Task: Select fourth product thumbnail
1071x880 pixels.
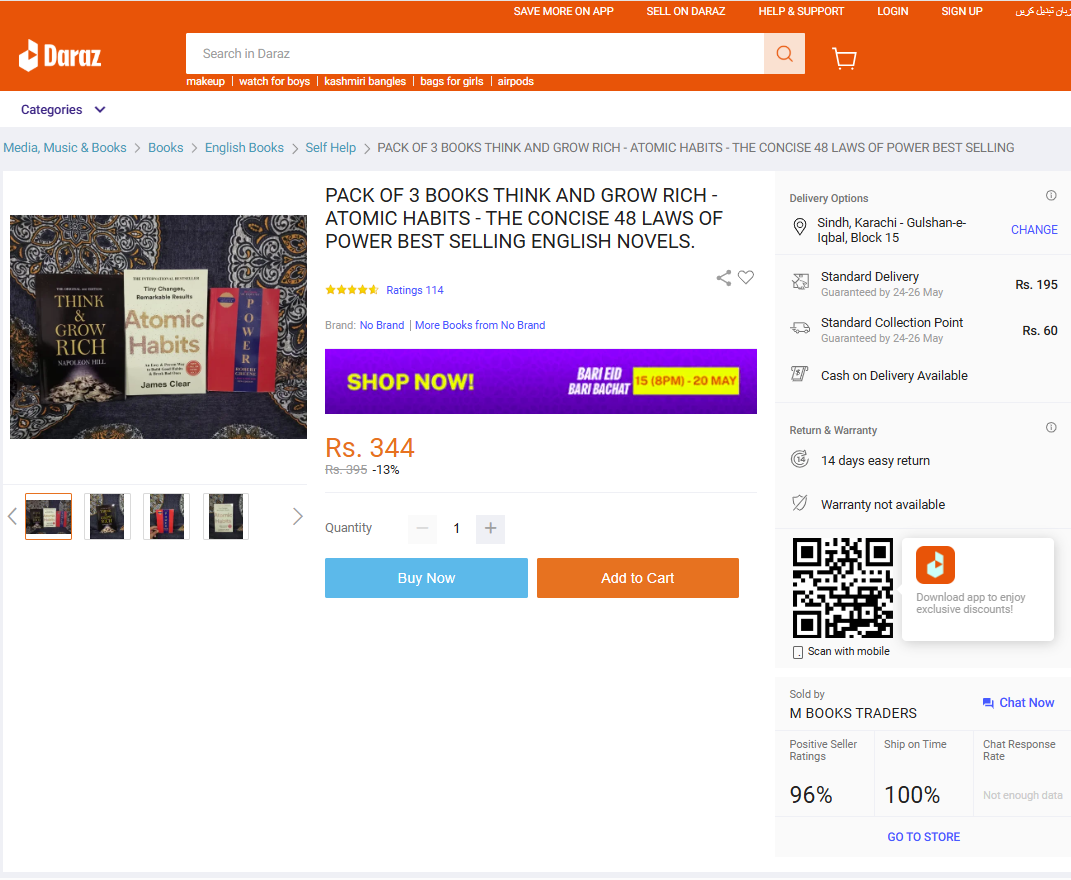Action: (226, 517)
